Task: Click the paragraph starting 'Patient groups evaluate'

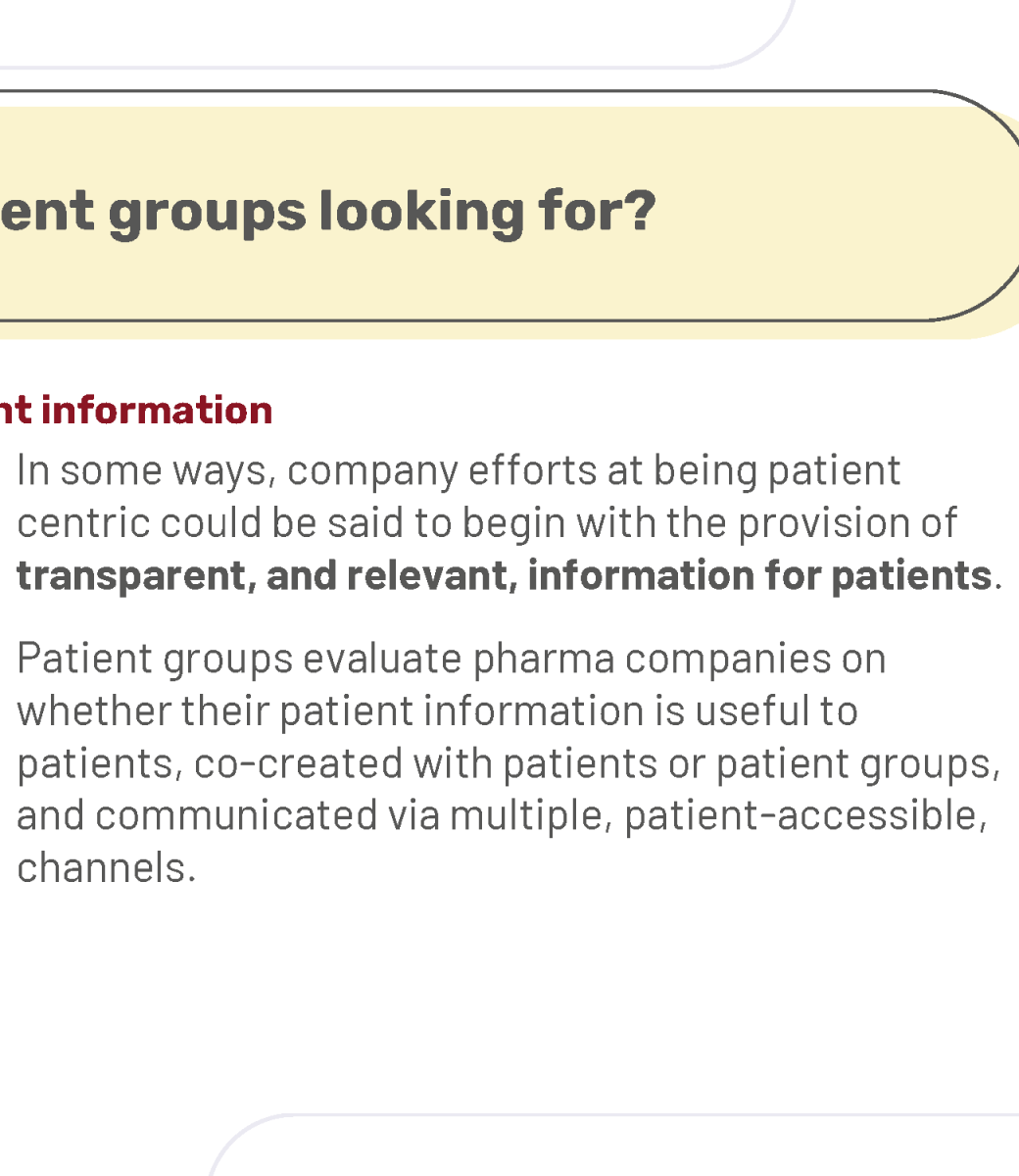Action: tap(509, 763)
